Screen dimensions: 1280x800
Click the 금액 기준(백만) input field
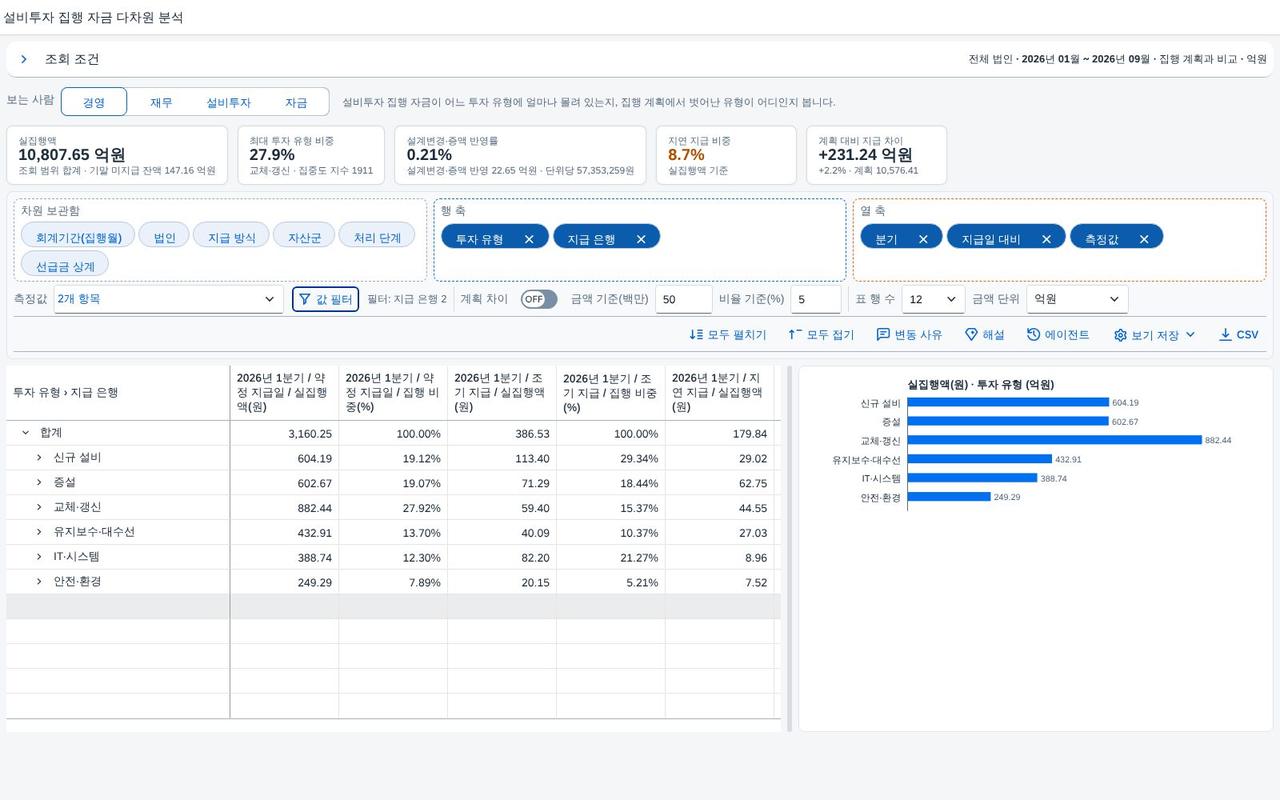tap(684, 299)
